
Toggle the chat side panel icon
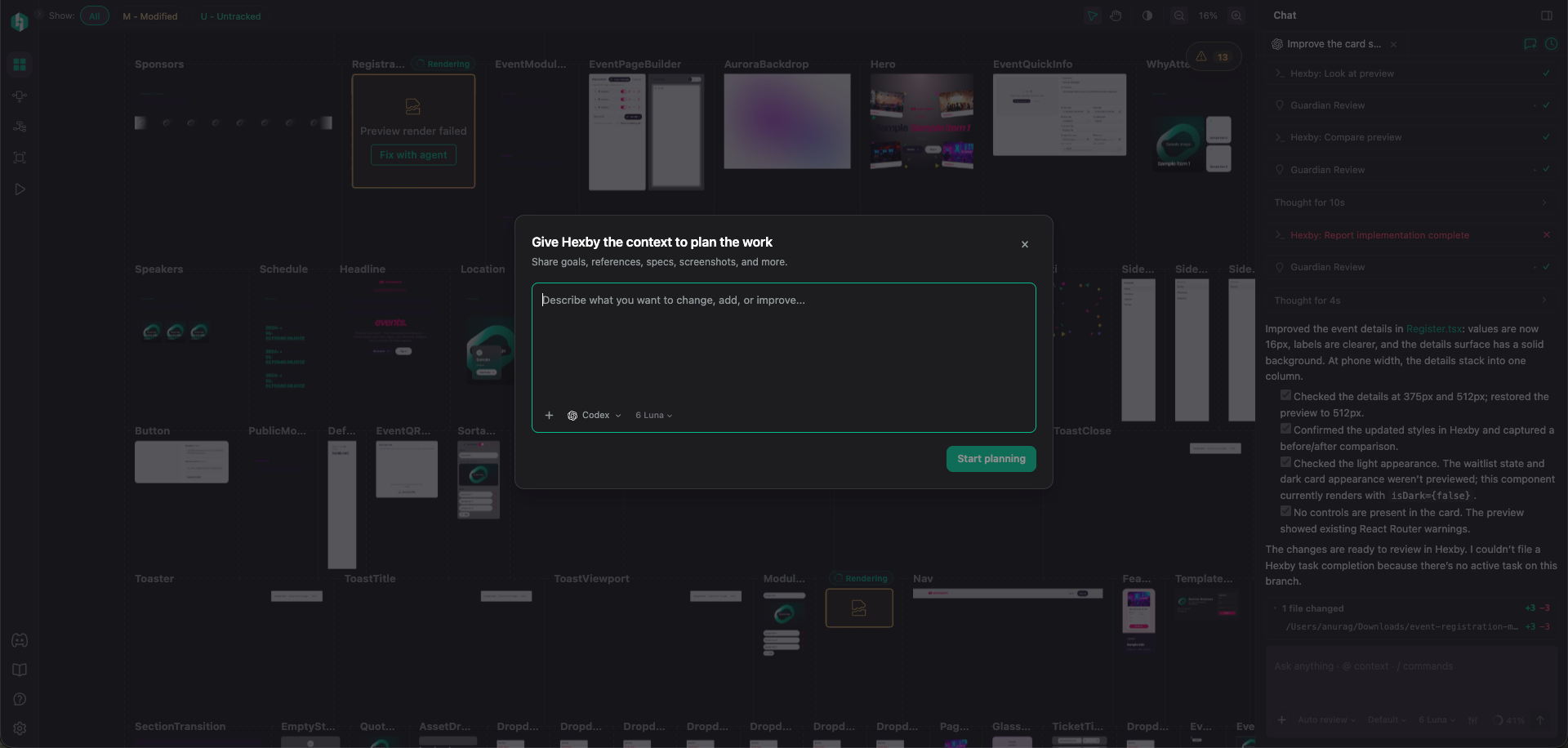tap(1547, 16)
